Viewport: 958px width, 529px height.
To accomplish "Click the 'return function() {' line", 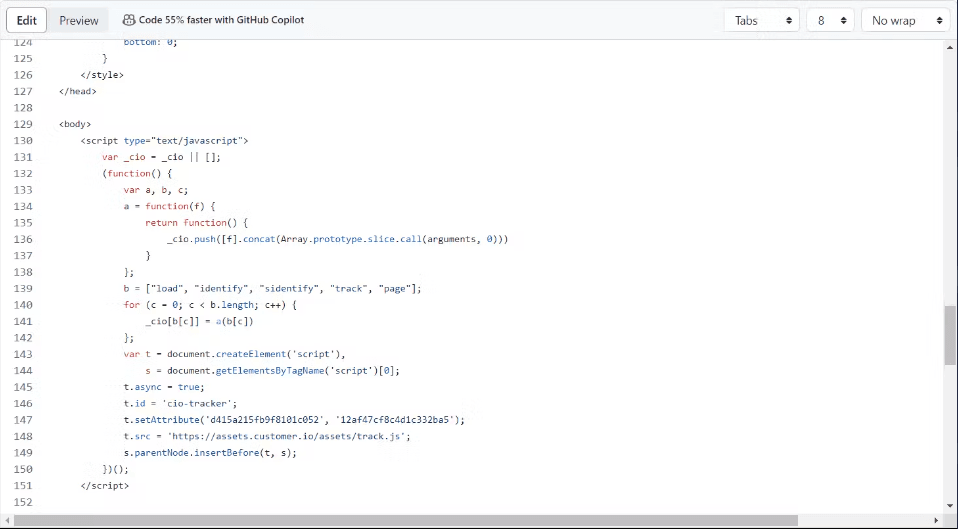I will [197, 223].
